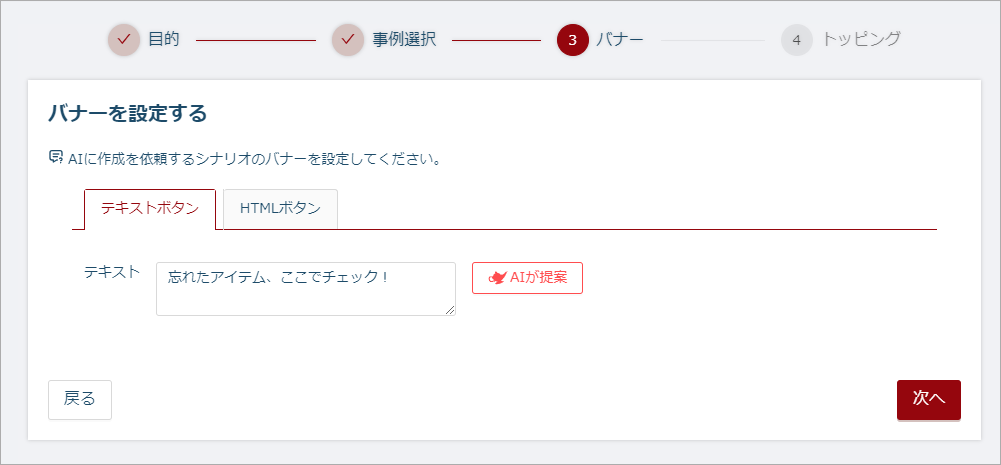Image resolution: width=1001 pixels, height=465 pixels.
Task: Select the バナー step label
Action: pos(620,40)
